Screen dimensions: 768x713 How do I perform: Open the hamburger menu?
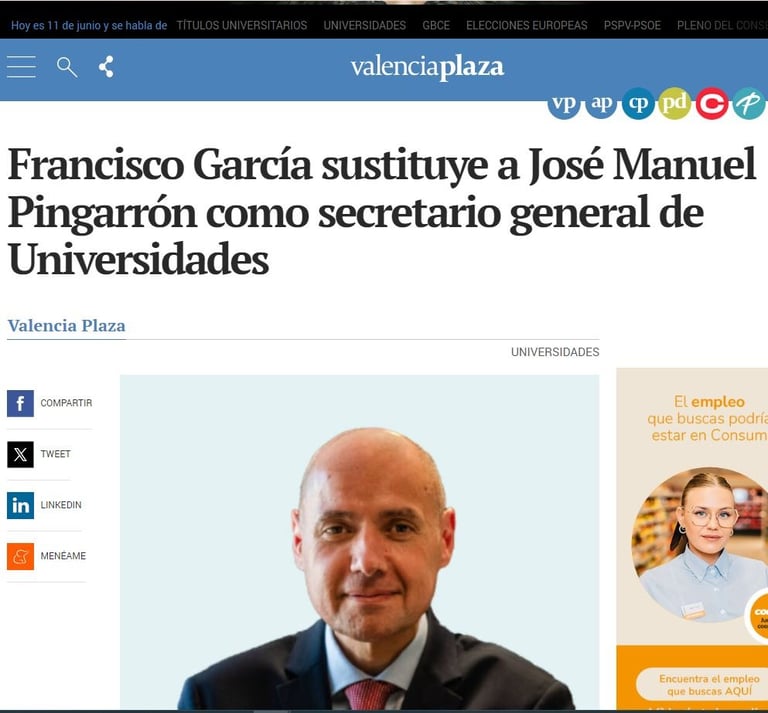tap(21, 67)
